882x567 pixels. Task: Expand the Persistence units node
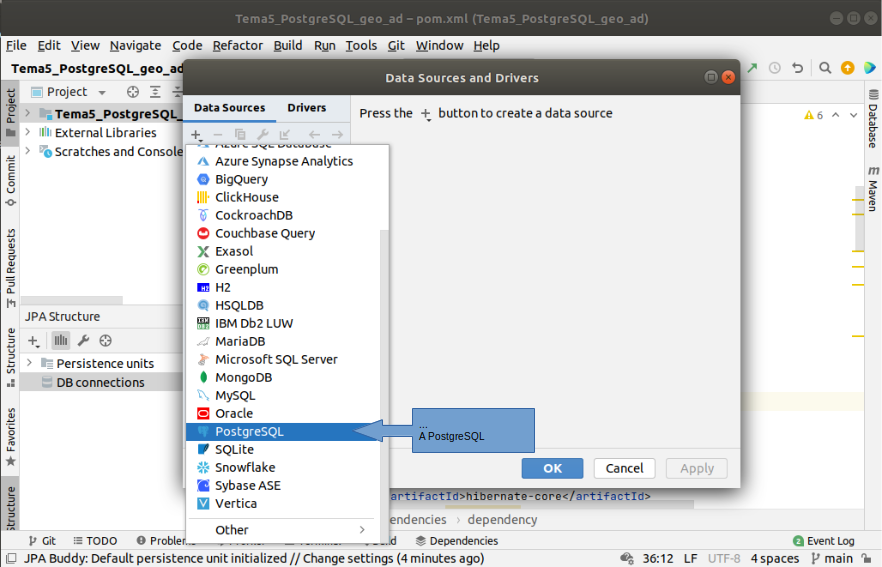(x=30, y=363)
